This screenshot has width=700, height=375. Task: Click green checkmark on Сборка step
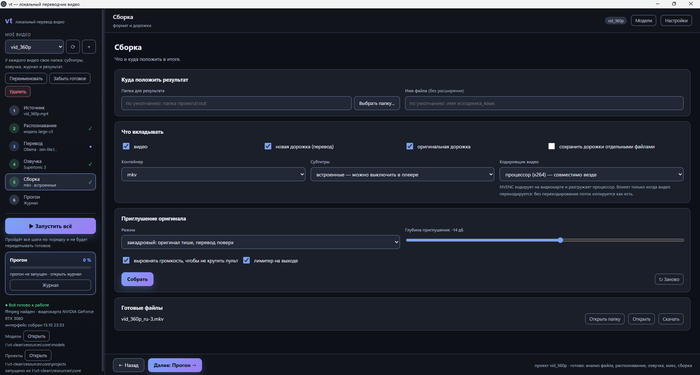(x=90, y=182)
